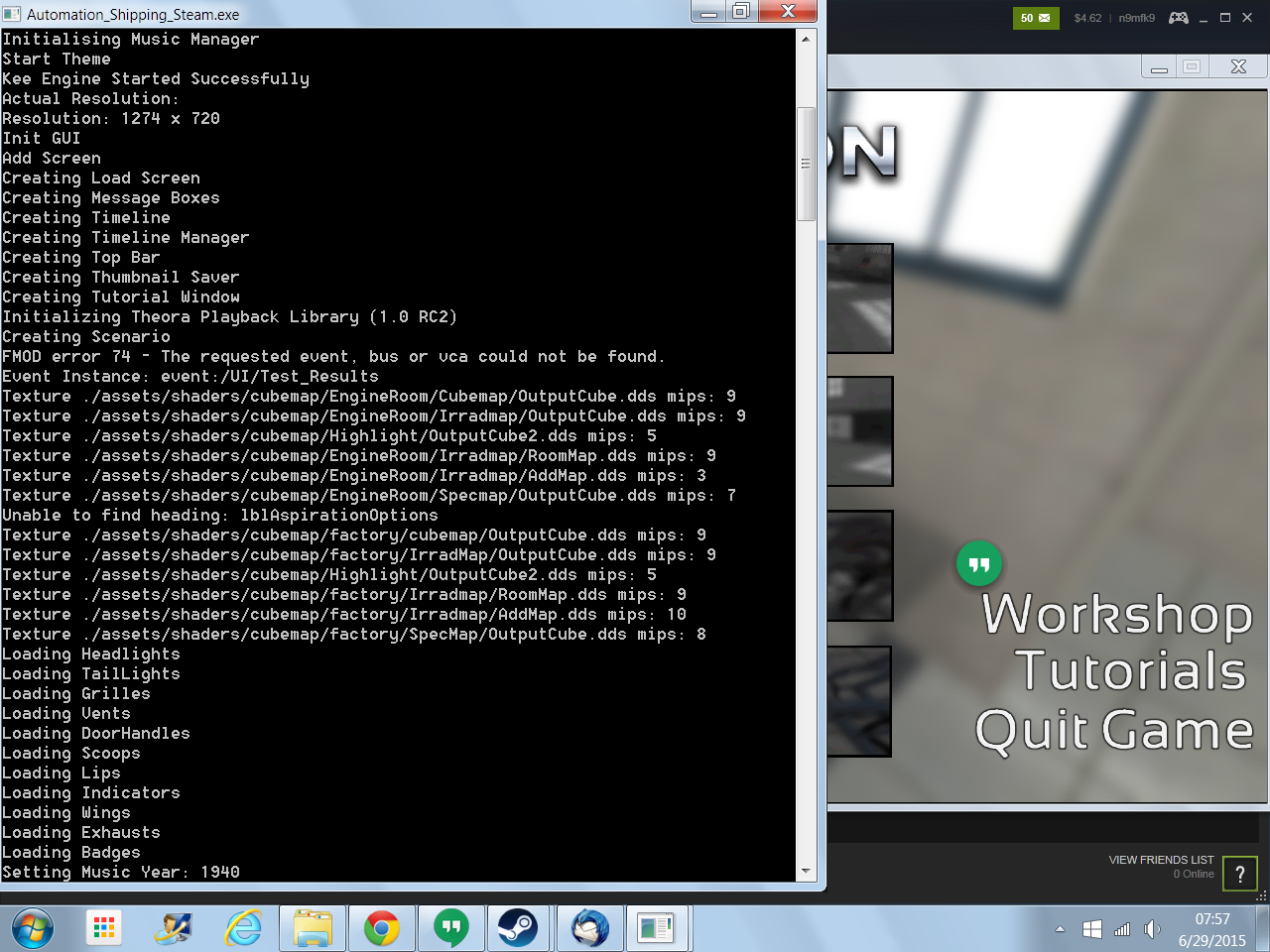Open VIEW FRIENDS LIST in Steam
Image resolution: width=1270 pixels, height=952 pixels.
[x=1161, y=860]
